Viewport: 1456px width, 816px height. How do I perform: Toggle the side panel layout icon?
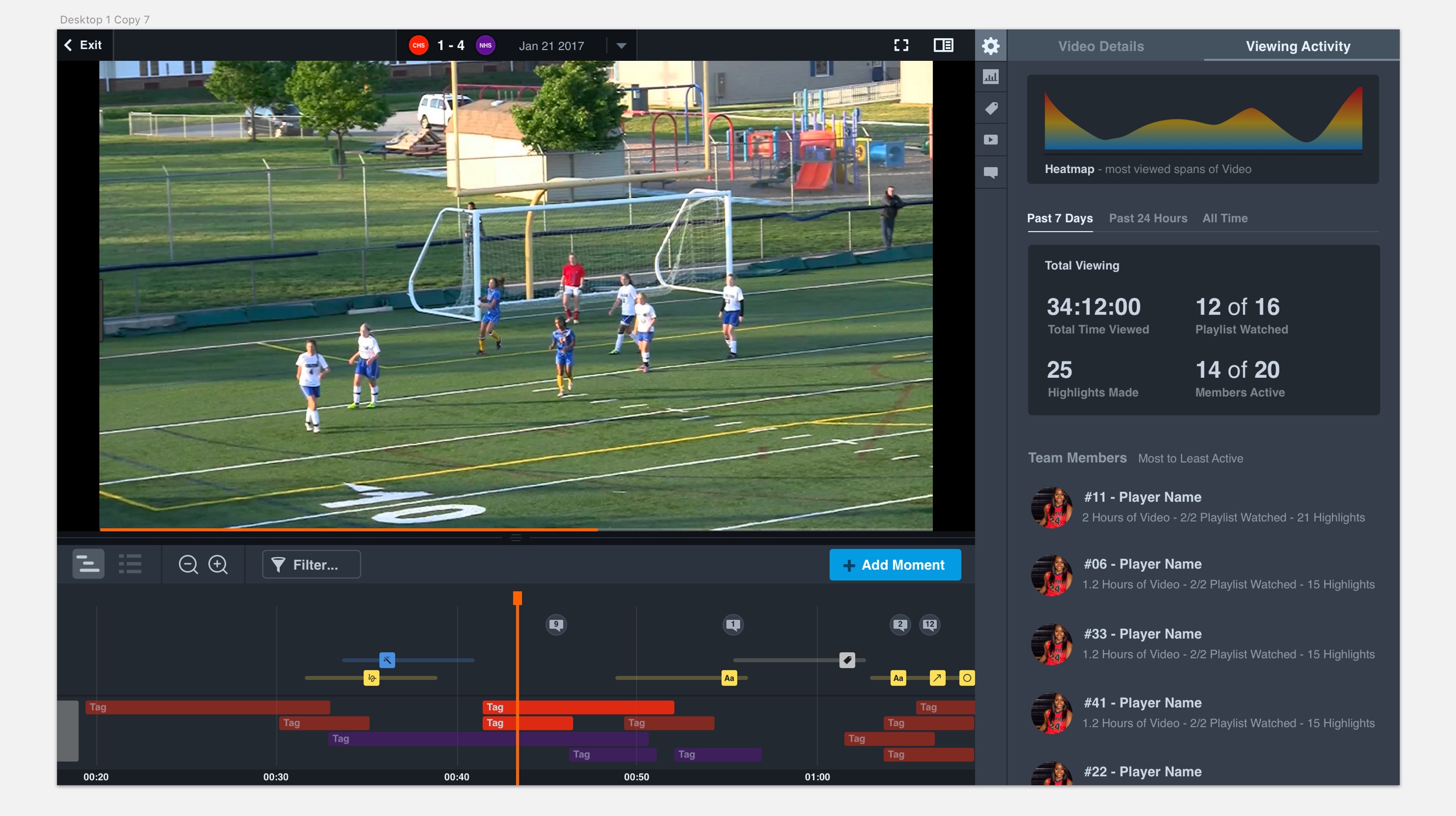[x=943, y=46]
